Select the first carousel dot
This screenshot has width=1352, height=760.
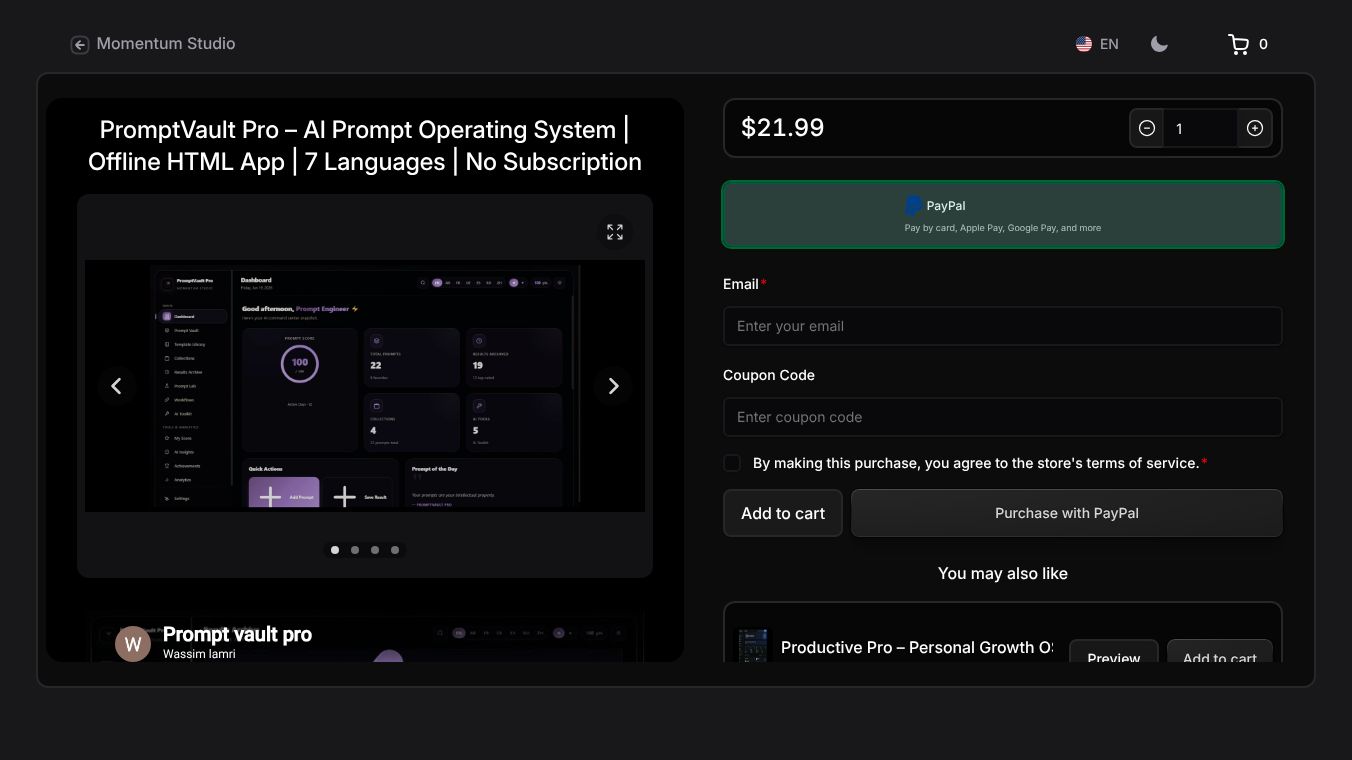coord(335,550)
